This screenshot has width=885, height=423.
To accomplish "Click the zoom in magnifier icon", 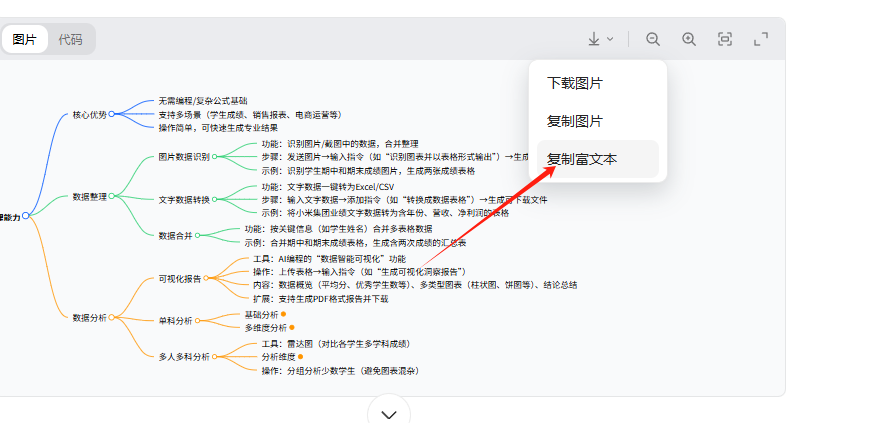I will [689, 39].
